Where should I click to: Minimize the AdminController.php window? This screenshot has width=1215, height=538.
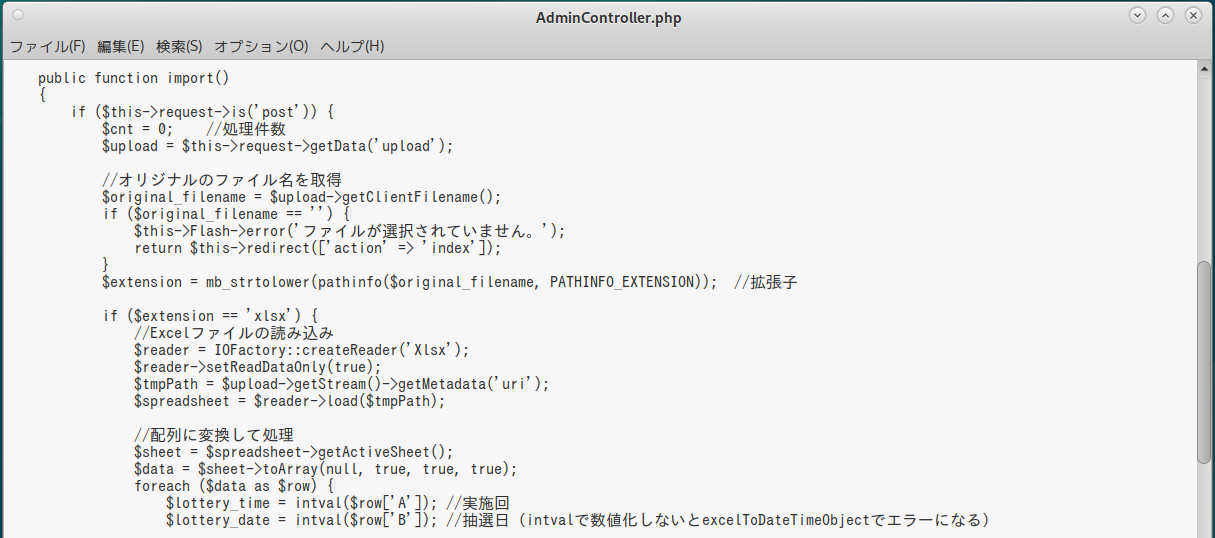1137,16
